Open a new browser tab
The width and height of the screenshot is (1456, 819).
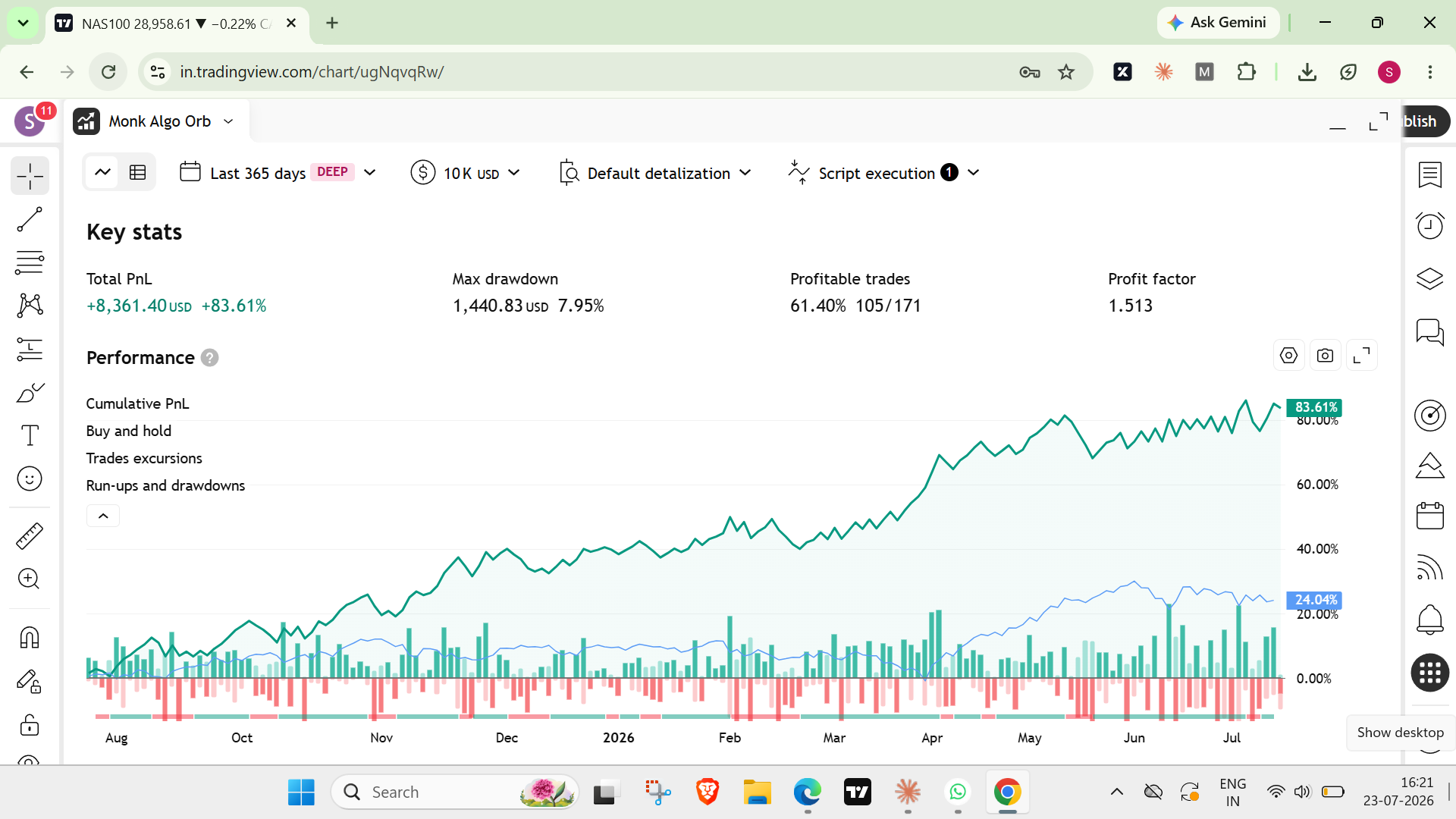332,23
